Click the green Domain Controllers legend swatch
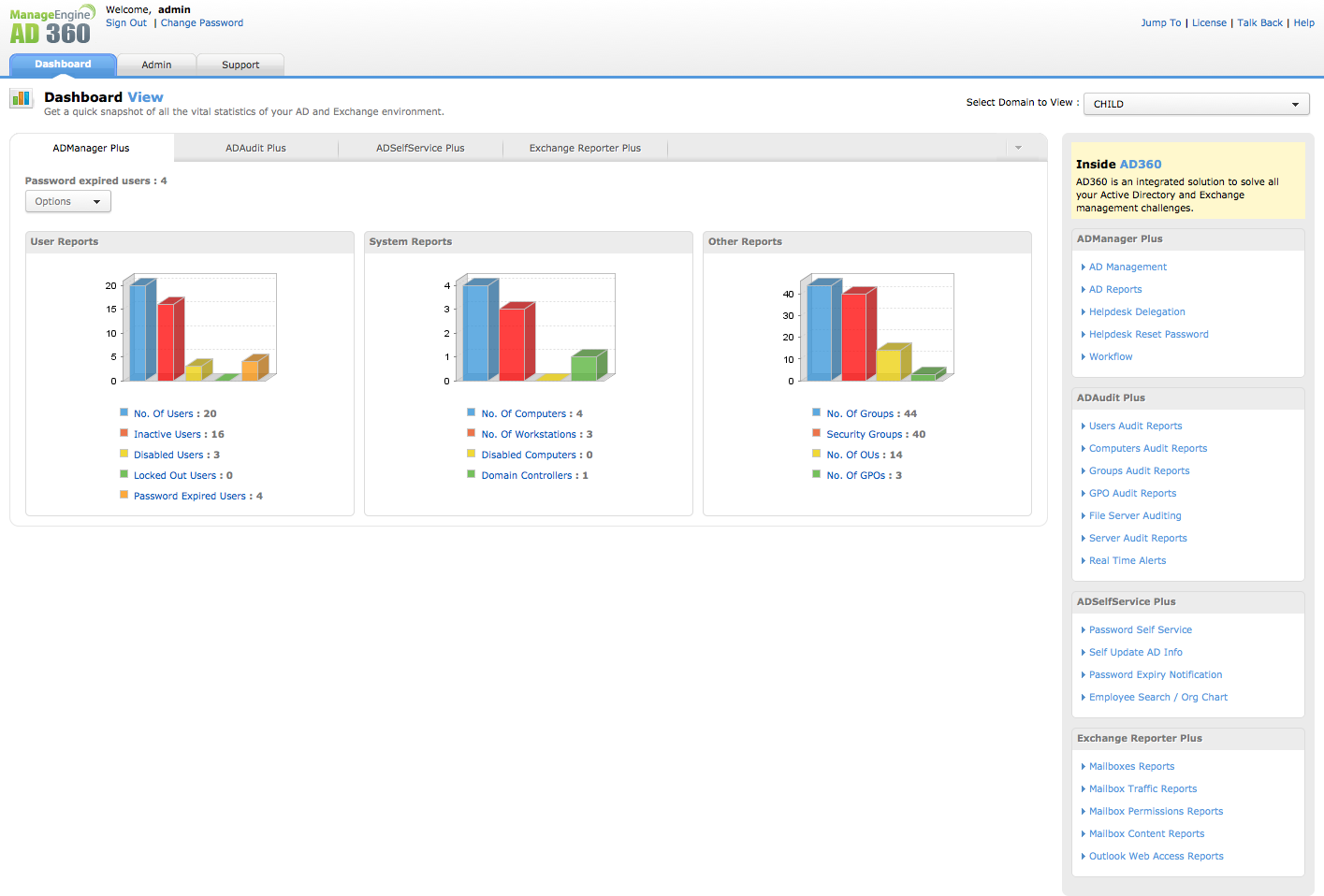Viewport: 1324px width, 896px height. click(472, 474)
